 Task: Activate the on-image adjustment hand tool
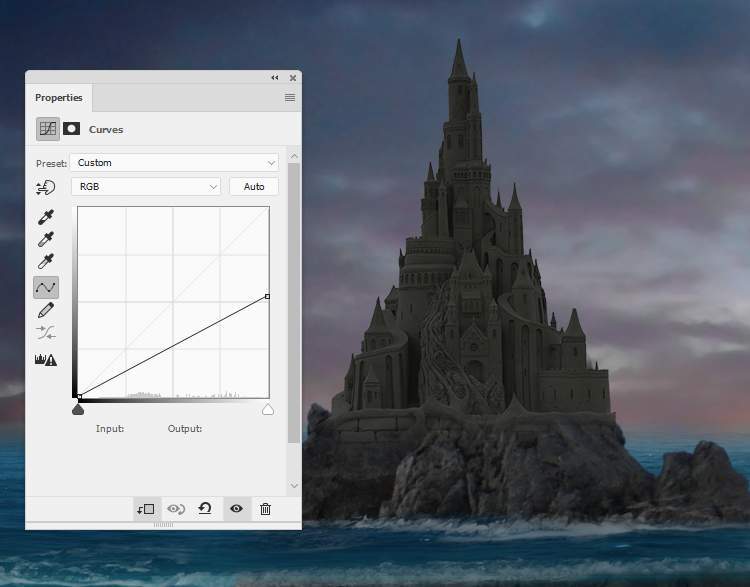coord(45,187)
